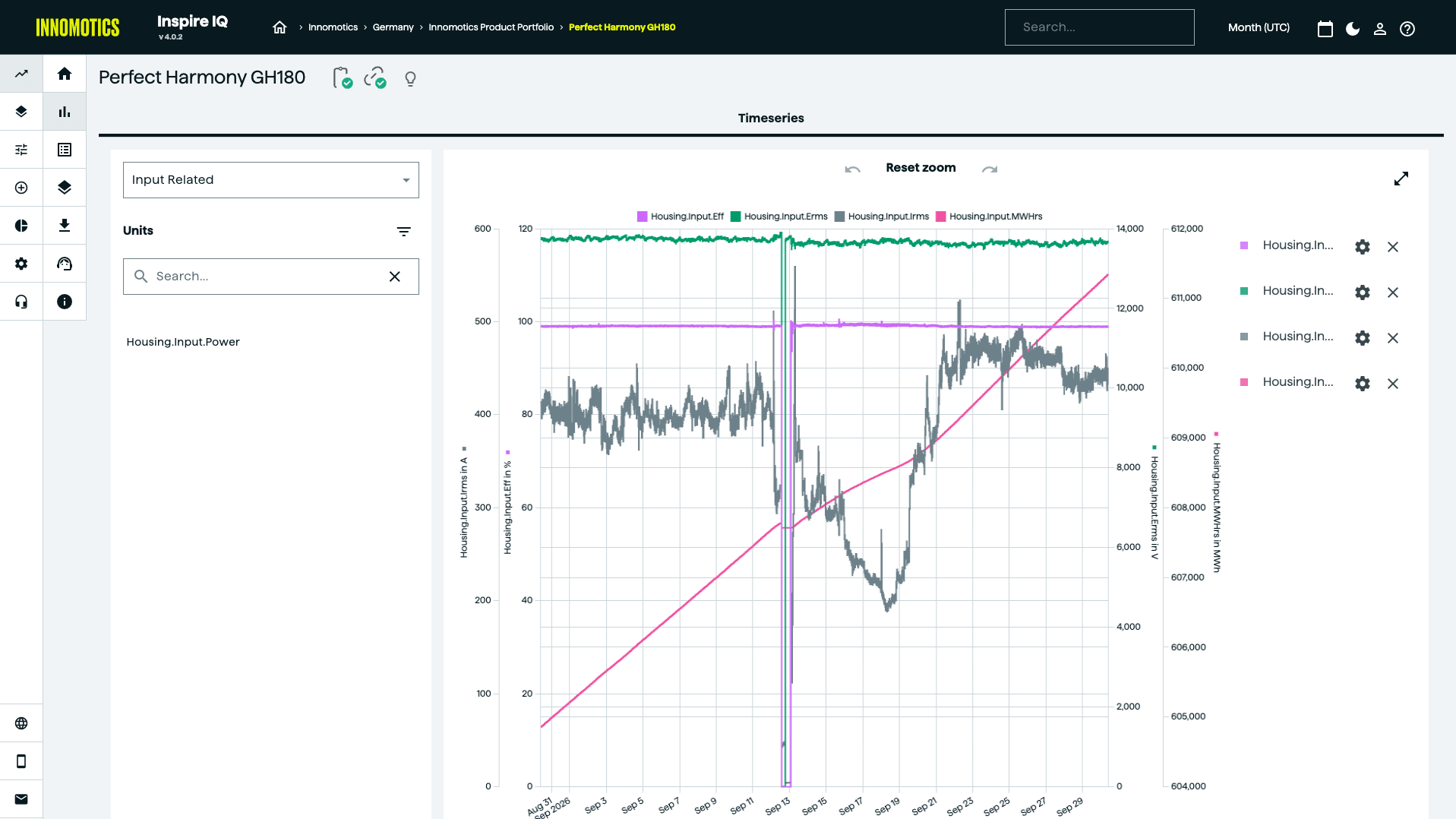
Task: Click the top Search input field
Action: (x=1099, y=27)
